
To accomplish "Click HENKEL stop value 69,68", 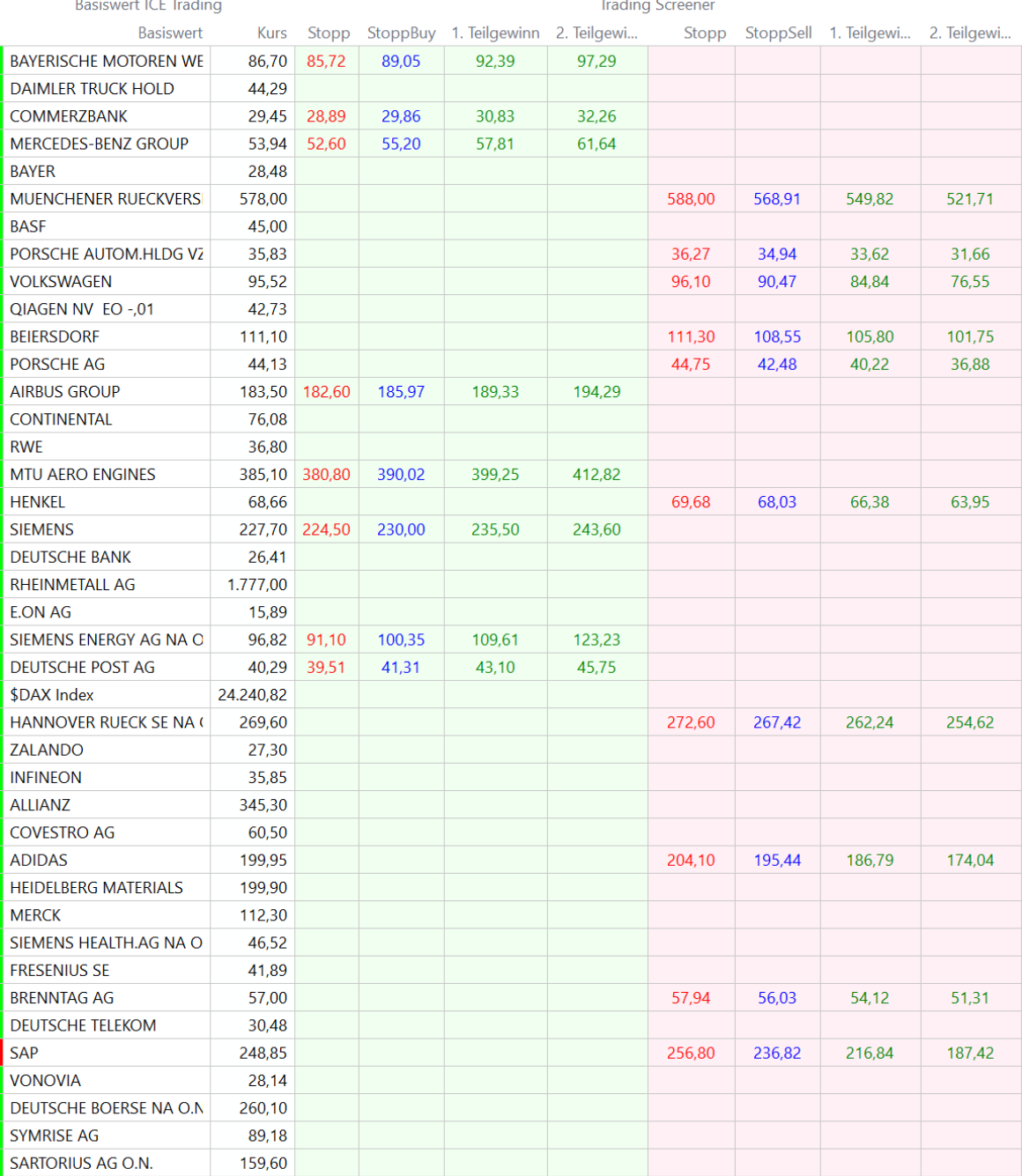I will 691,502.
